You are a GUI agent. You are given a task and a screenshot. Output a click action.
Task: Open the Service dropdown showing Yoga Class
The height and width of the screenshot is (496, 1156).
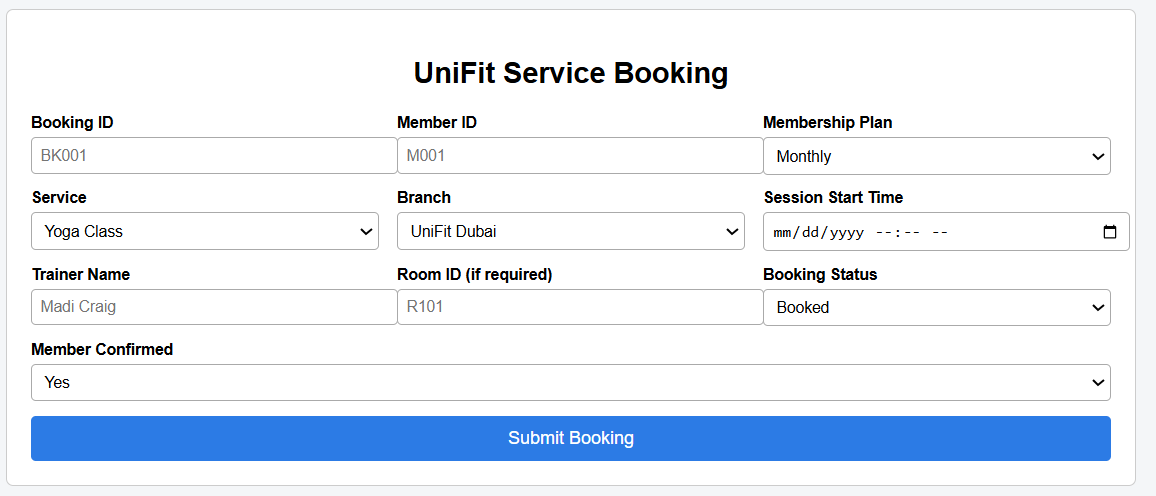(205, 231)
